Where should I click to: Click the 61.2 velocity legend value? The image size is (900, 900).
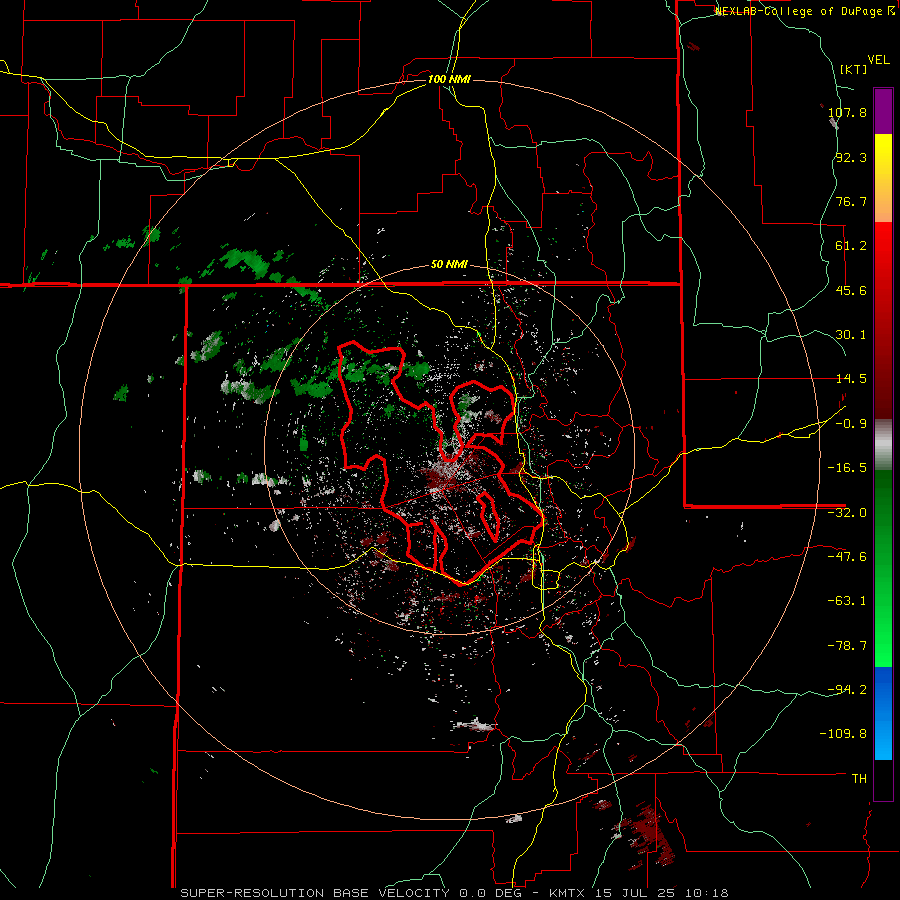851,246
